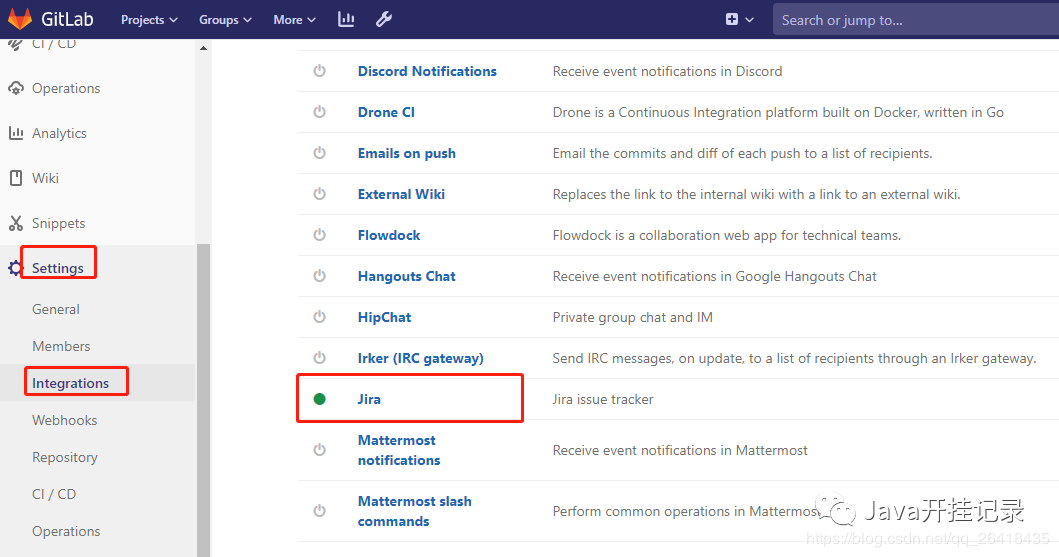1059x557 pixels.
Task: Expand the new item dropdown arrow
Action: pos(749,20)
